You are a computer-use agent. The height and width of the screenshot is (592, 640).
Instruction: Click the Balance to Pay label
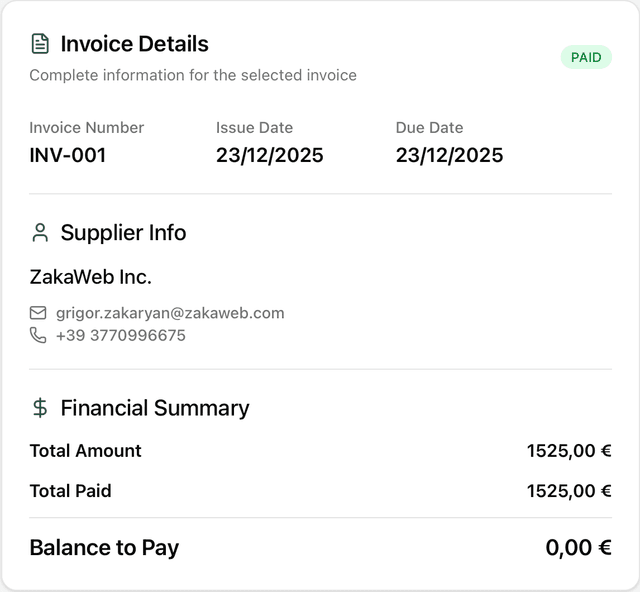tap(104, 548)
